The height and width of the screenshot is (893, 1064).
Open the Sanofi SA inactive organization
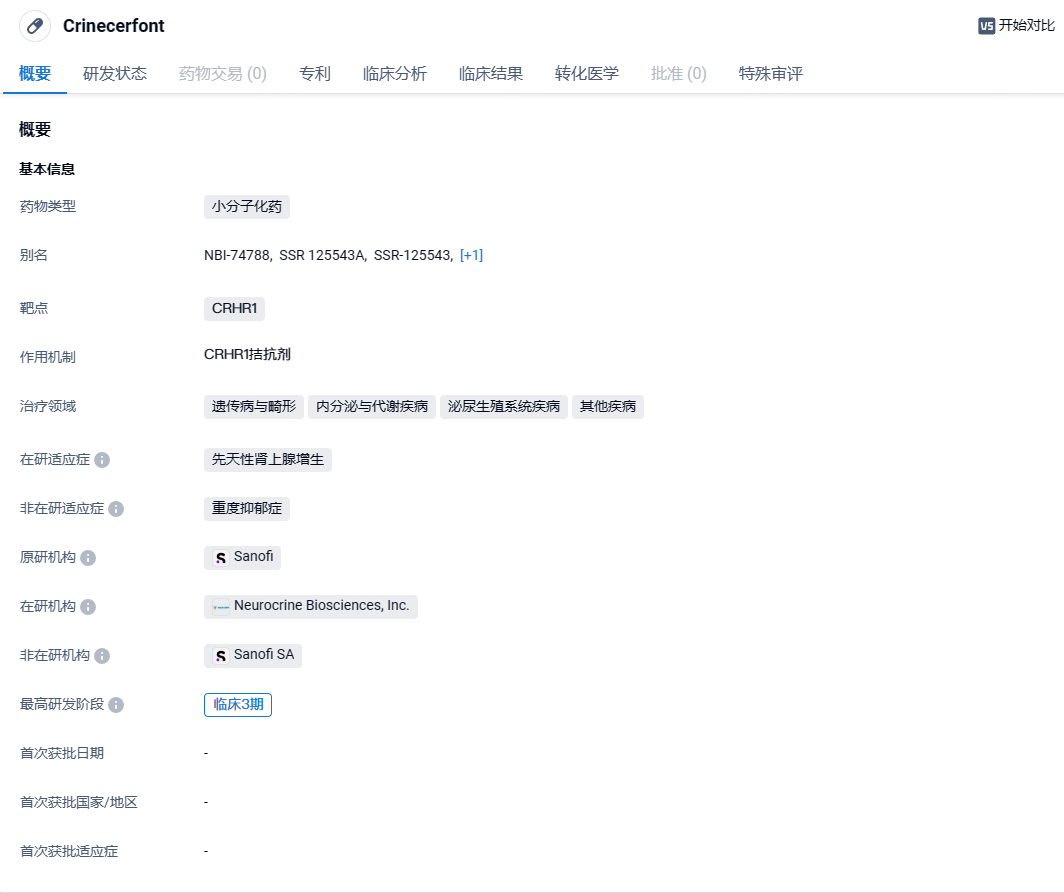click(253, 656)
